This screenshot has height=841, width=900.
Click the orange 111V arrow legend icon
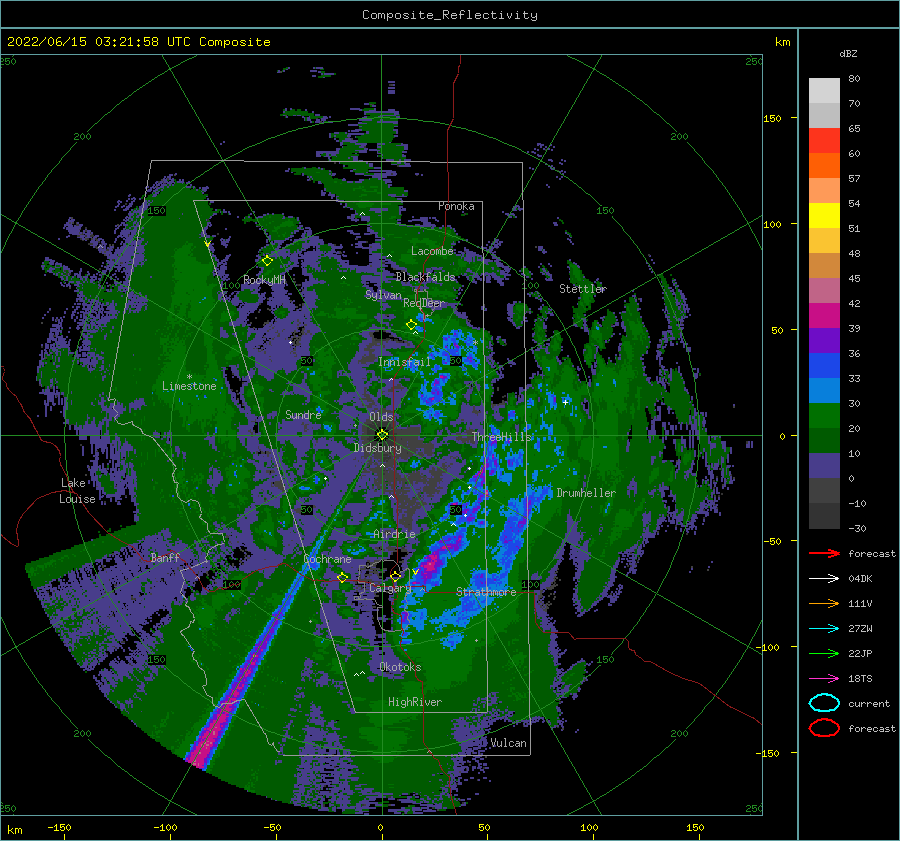(824, 603)
